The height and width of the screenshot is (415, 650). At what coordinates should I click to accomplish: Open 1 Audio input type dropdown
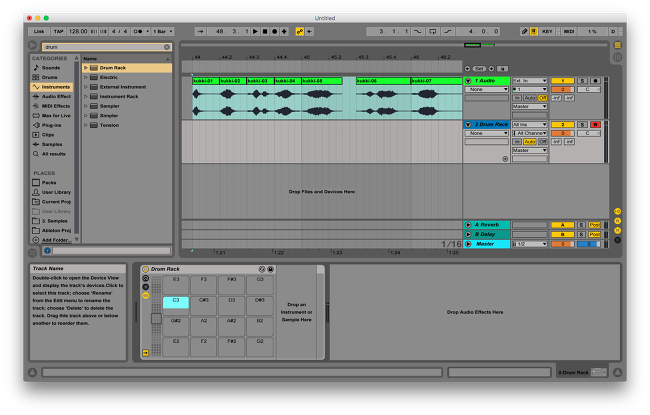click(530, 81)
